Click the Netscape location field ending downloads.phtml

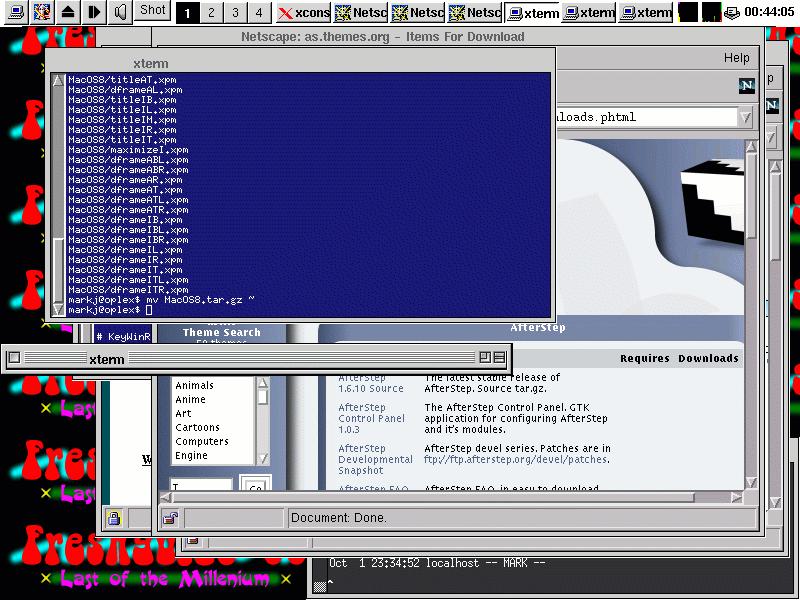(647, 117)
